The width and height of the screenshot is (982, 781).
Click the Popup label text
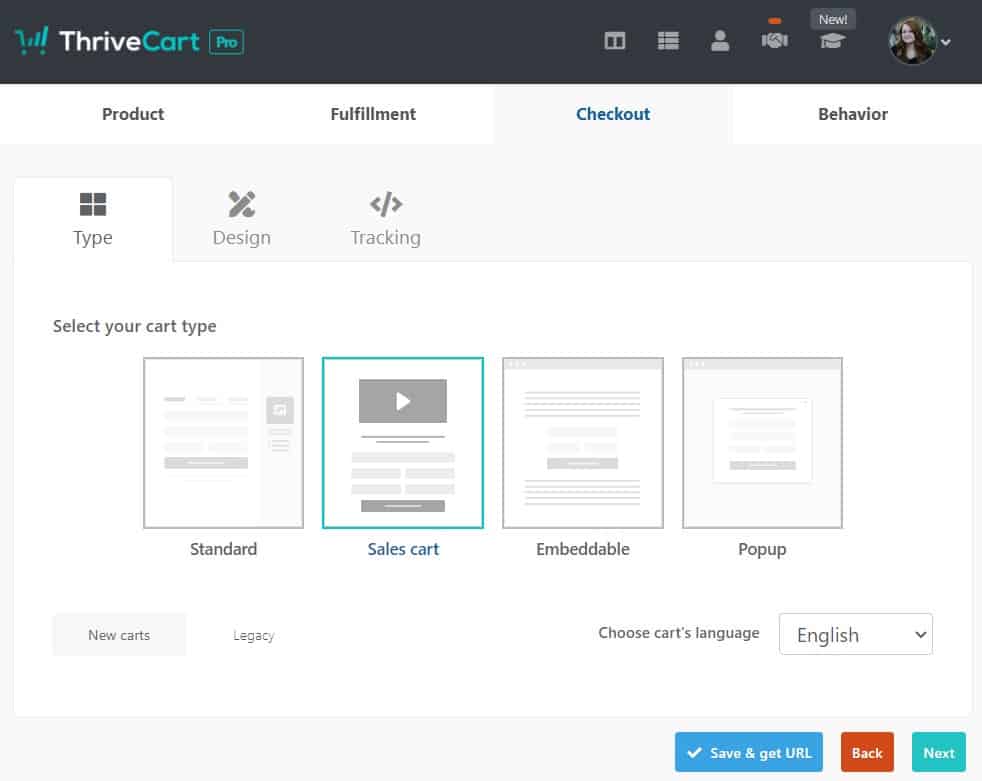click(762, 550)
